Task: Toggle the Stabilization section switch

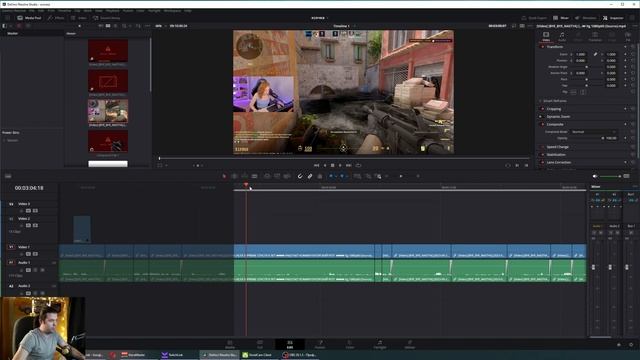Action: point(542,155)
